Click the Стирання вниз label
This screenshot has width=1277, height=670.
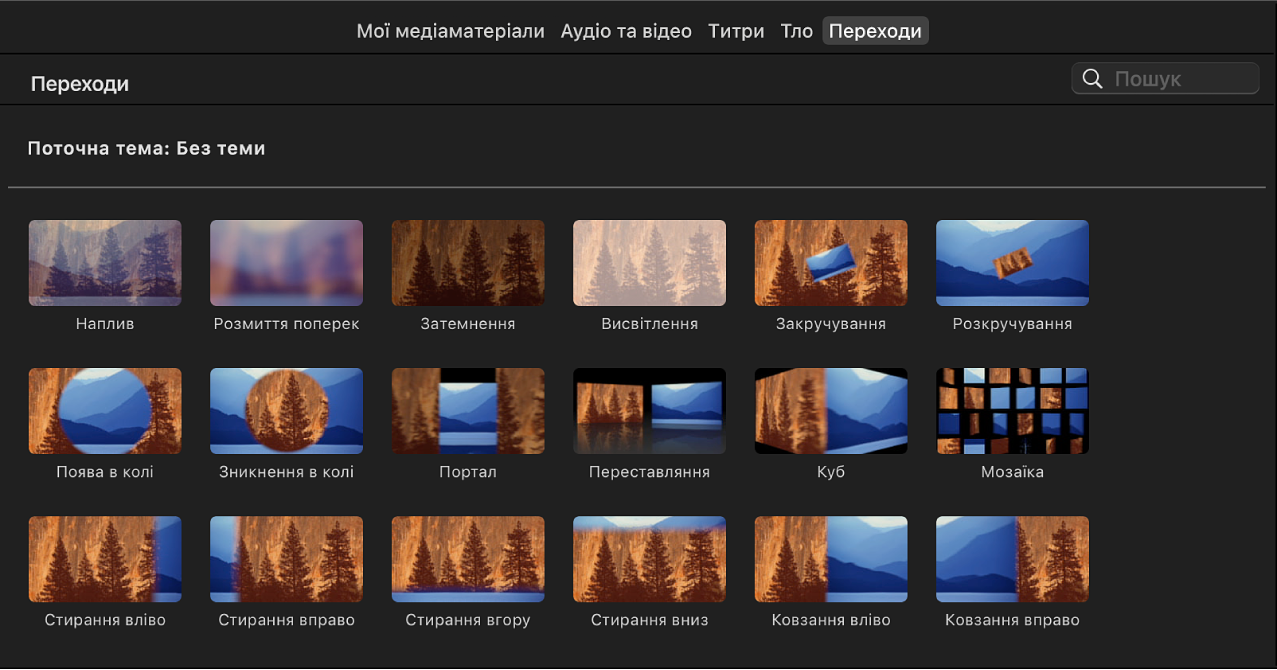pos(649,620)
